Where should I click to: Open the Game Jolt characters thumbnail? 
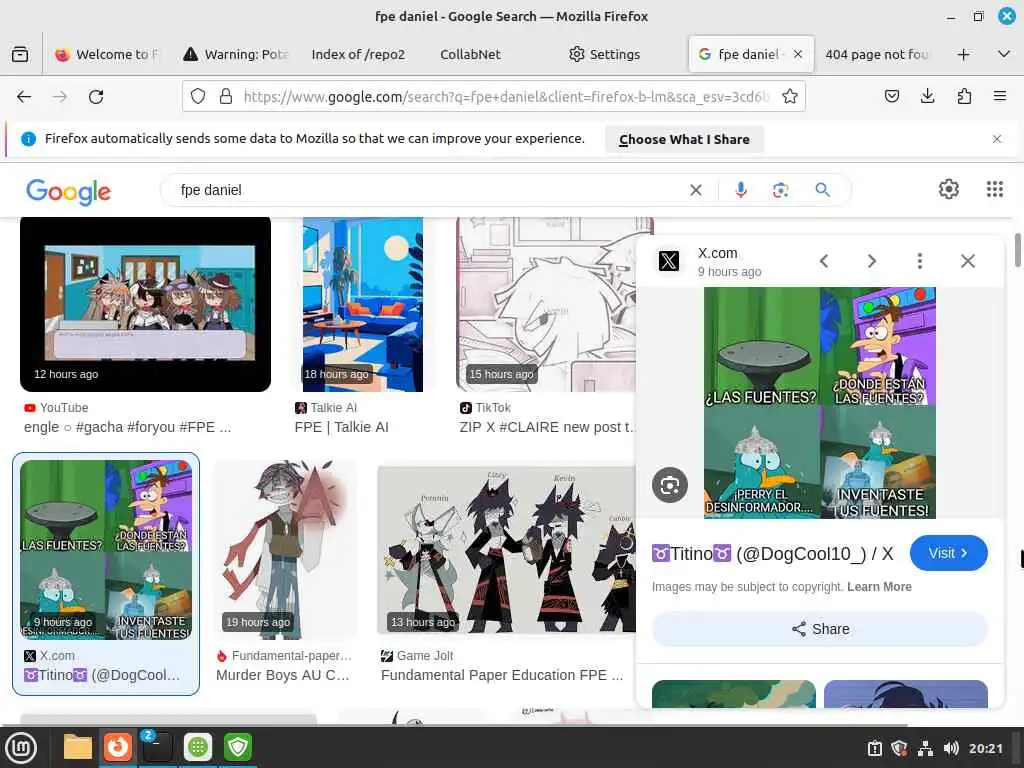(506, 550)
